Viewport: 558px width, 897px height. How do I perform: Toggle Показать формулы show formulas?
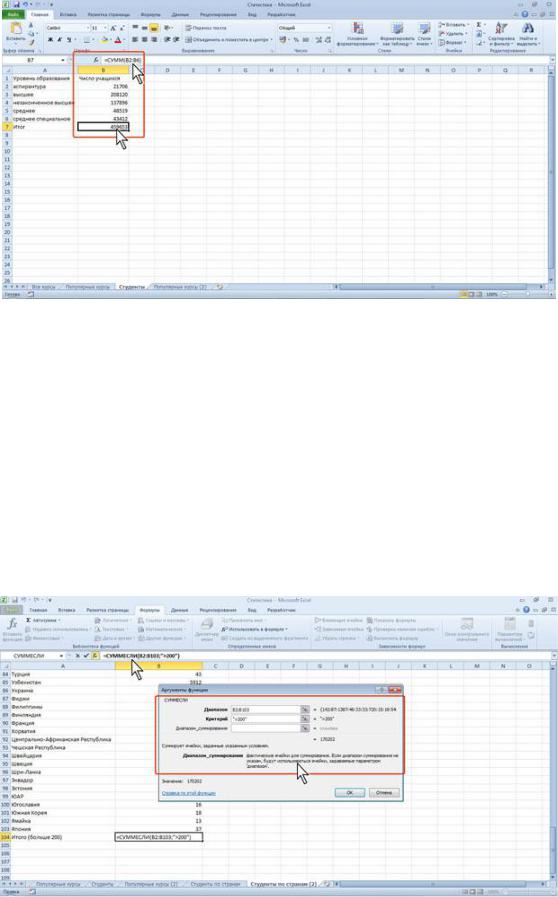click(391, 620)
